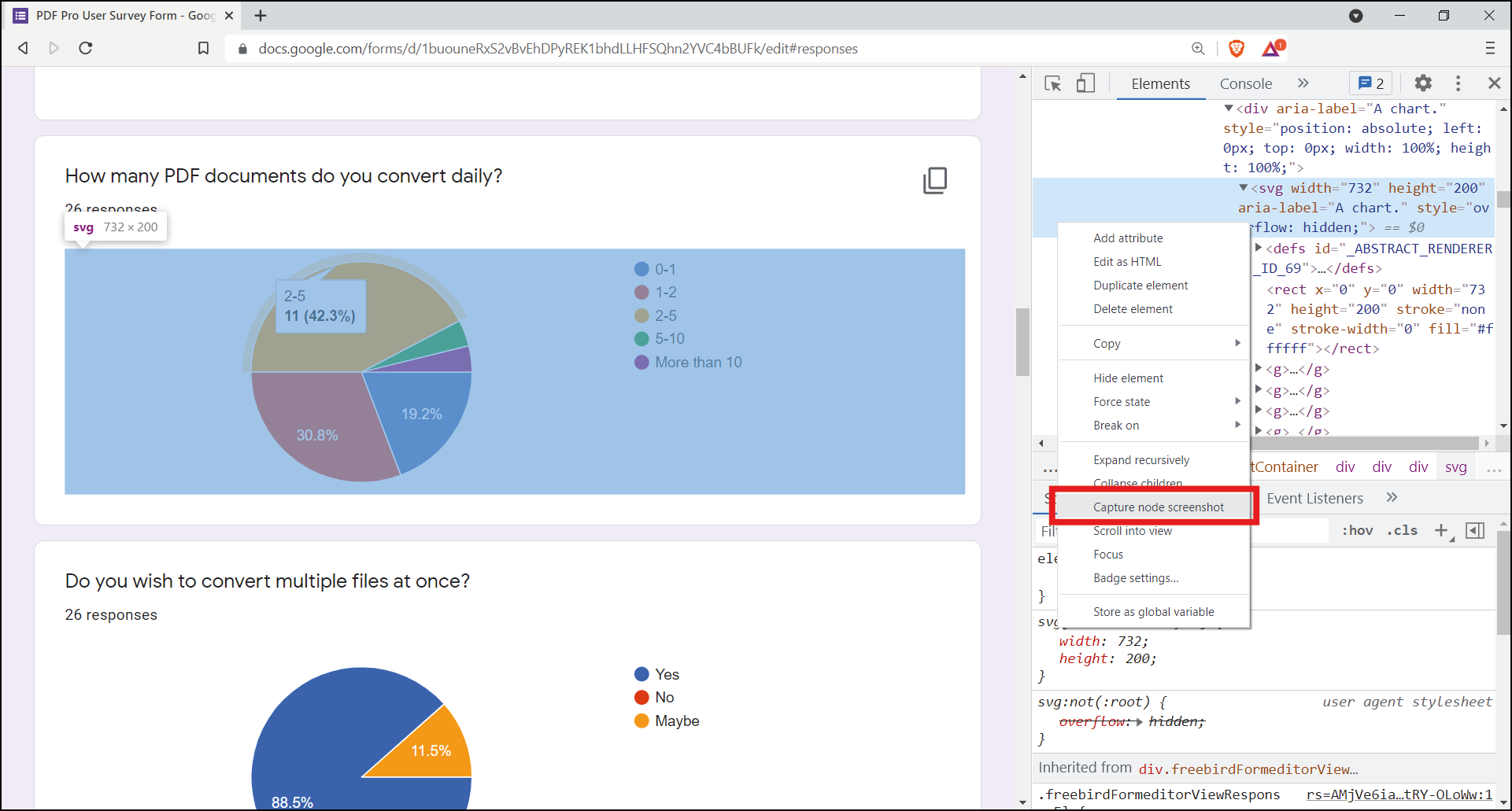Click the Maybe orange legend dot

pyautogui.click(x=641, y=721)
